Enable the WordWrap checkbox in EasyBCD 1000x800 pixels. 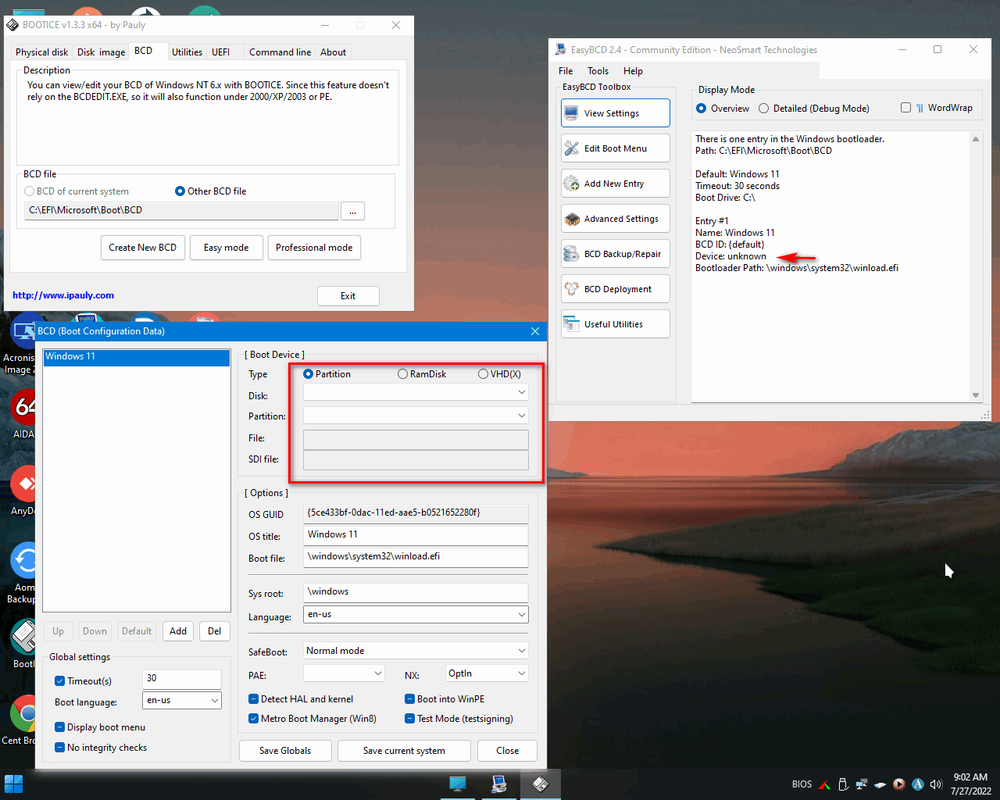(x=906, y=108)
